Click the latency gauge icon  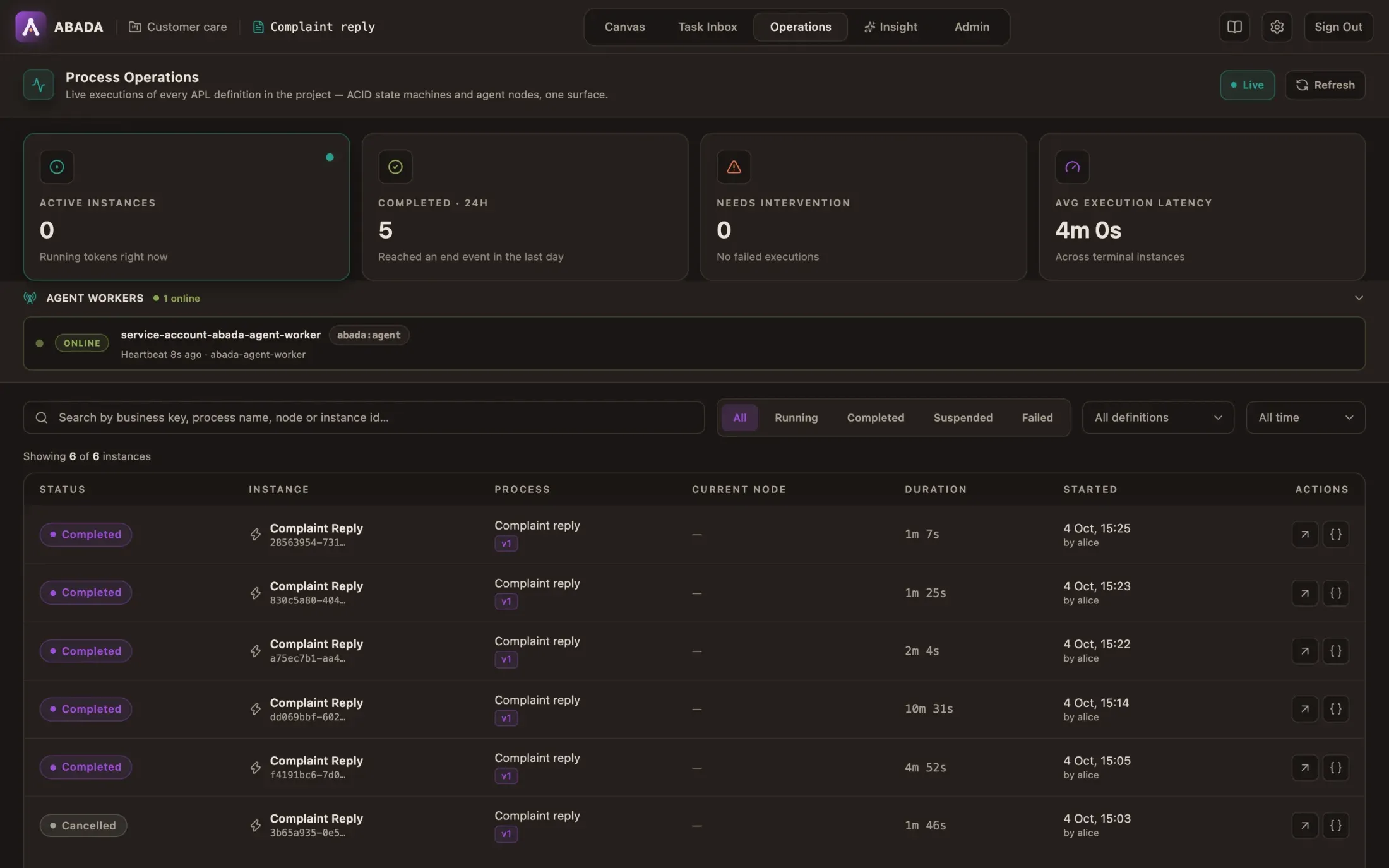(x=1072, y=167)
